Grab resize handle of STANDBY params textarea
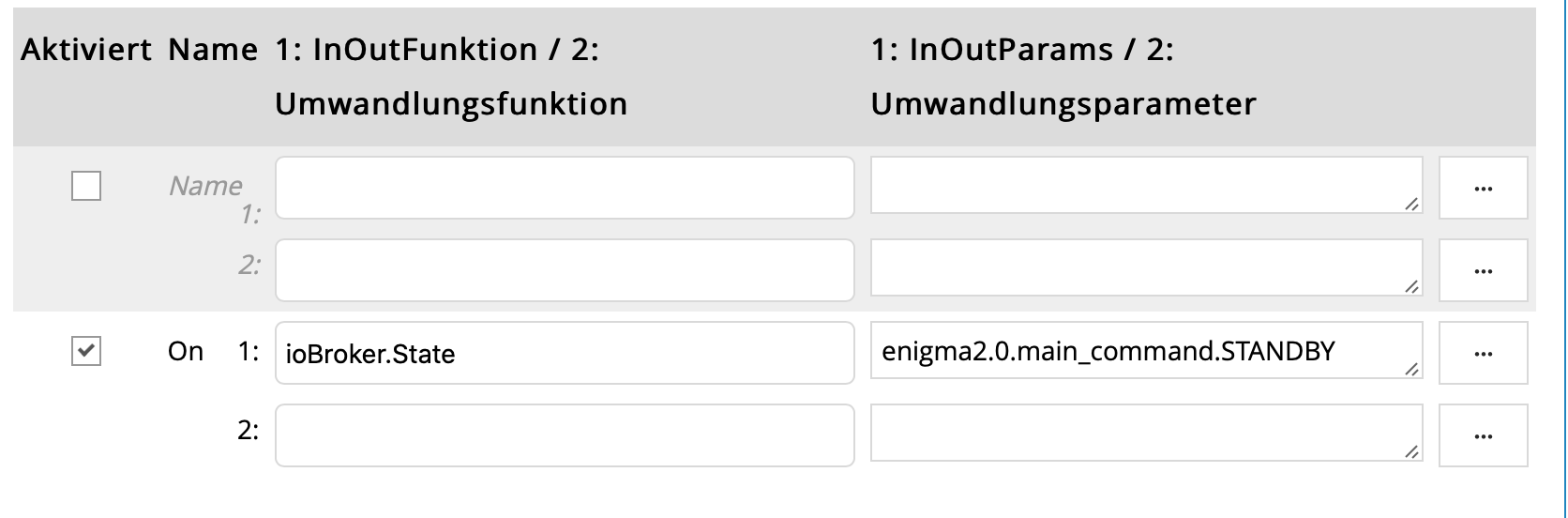This screenshot has height=518, width=1568. (1411, 370)
